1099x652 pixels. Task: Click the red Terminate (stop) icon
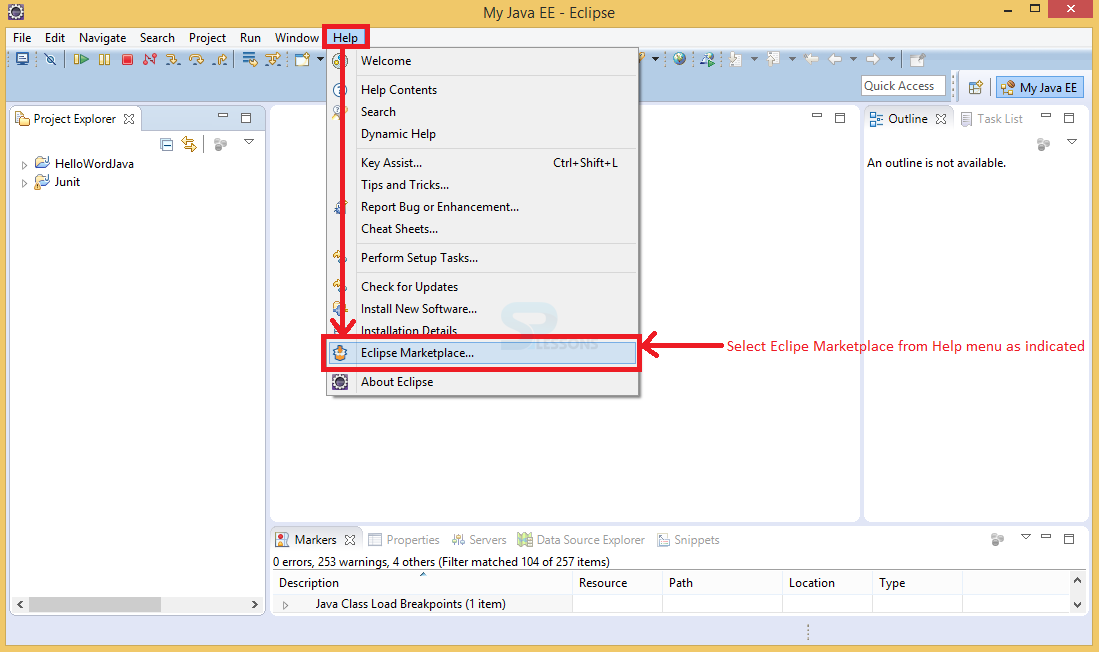127,60
